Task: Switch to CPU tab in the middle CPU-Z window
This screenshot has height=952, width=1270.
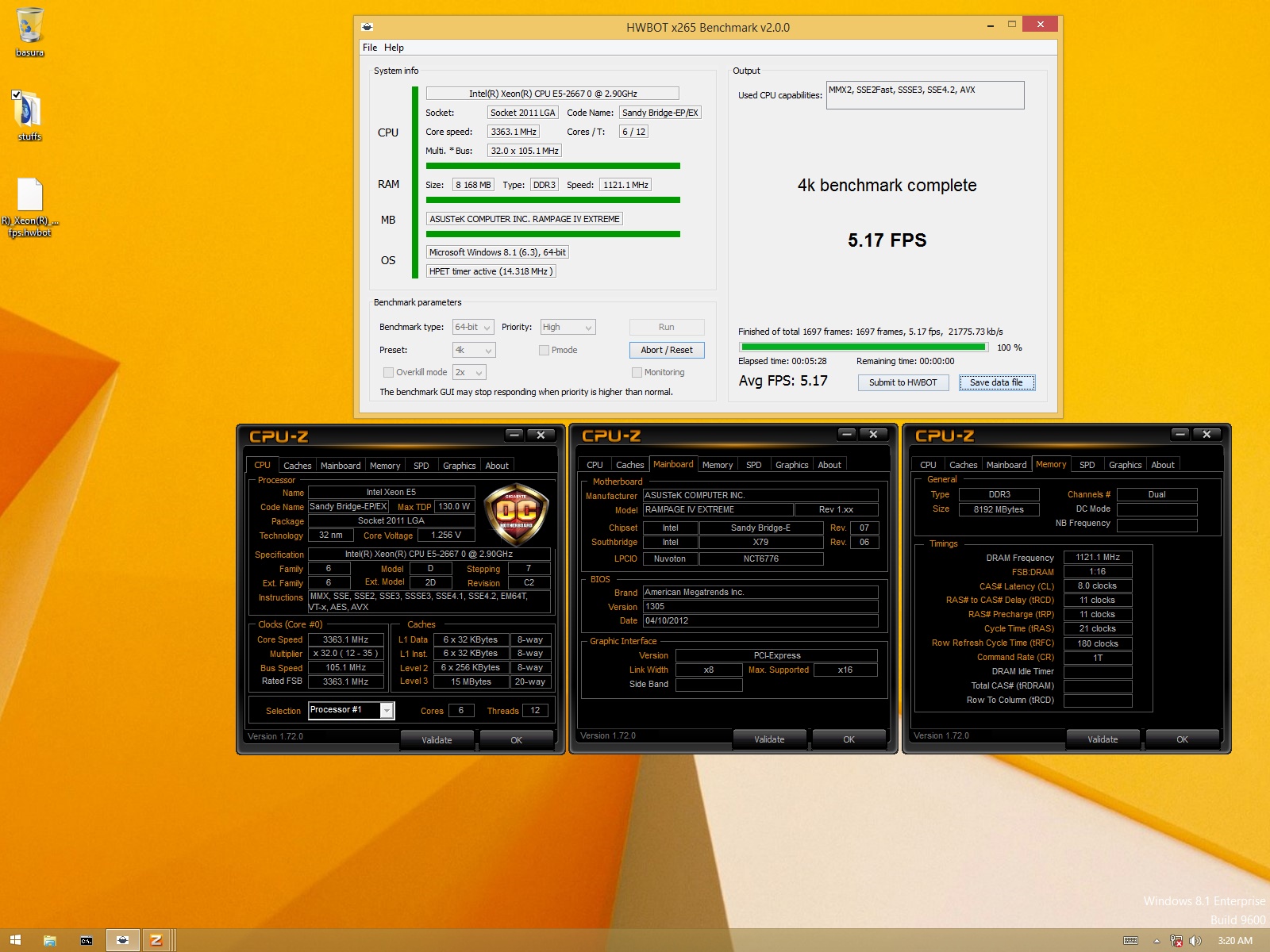Action: pos(595,465)
